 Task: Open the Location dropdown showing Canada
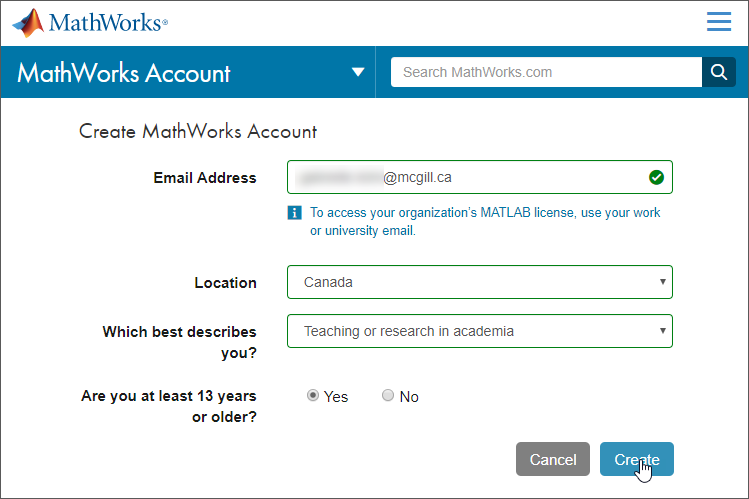(480, 282)
